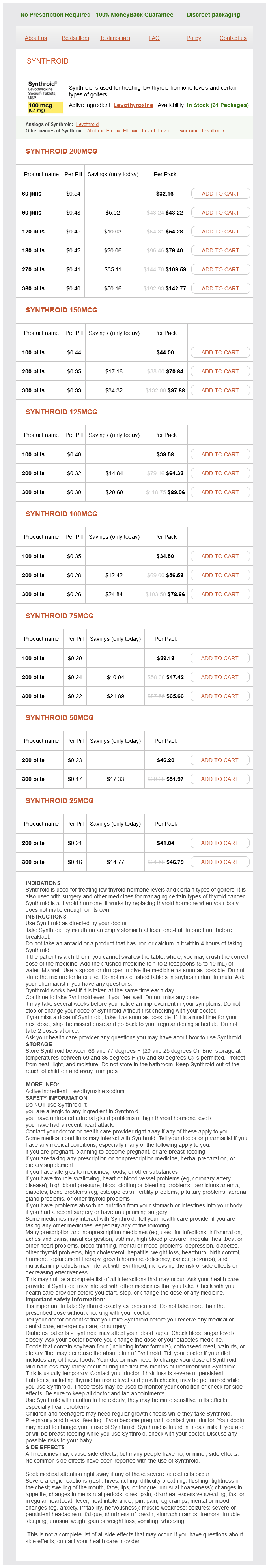The width and height of the screenshot is (269, 1568).
Task: Open the FAQ menu link
Action: click(154, 38)
